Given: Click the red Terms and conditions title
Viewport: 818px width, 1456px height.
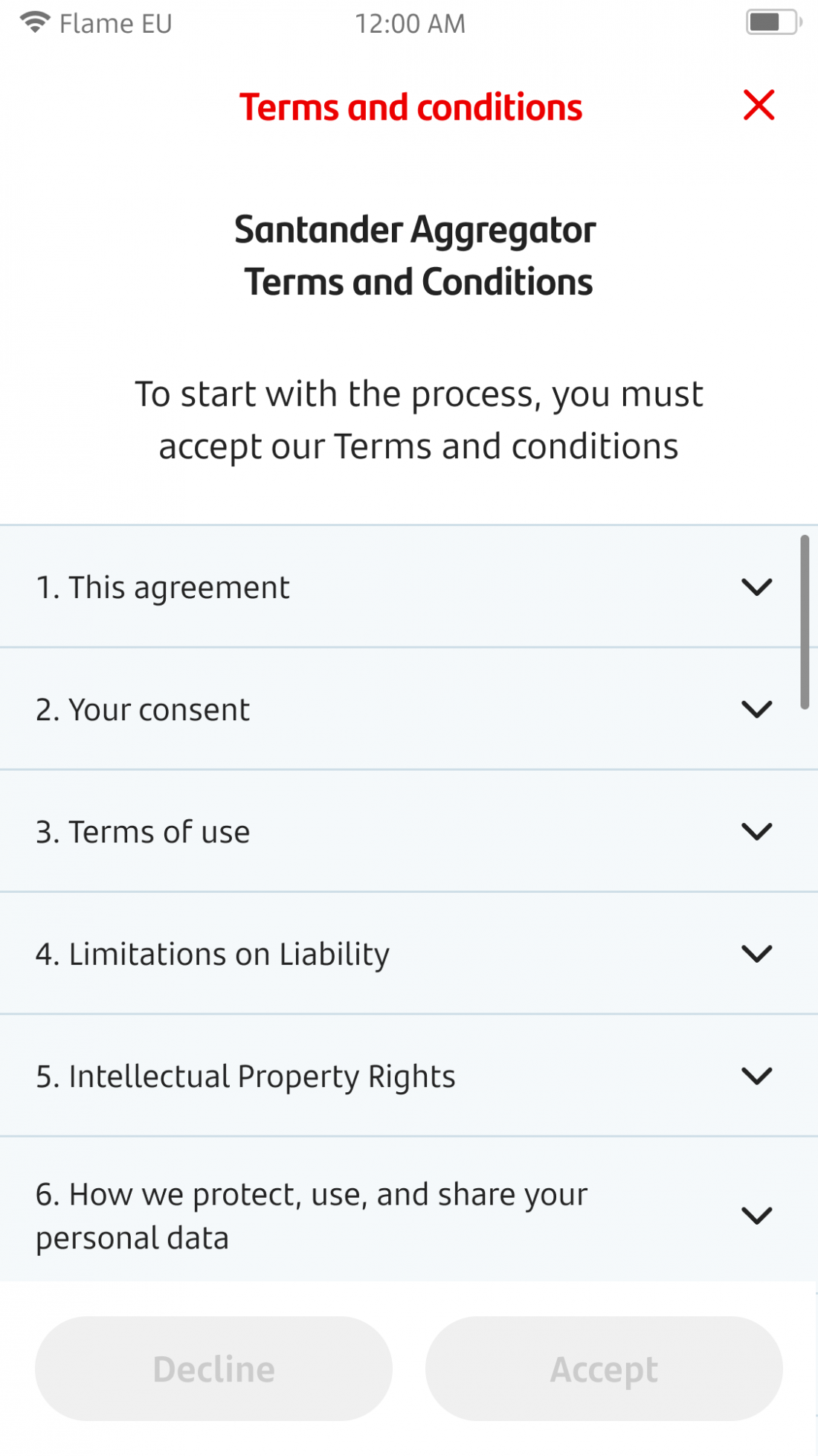Looking at the screenshot, I should (410, 107).
